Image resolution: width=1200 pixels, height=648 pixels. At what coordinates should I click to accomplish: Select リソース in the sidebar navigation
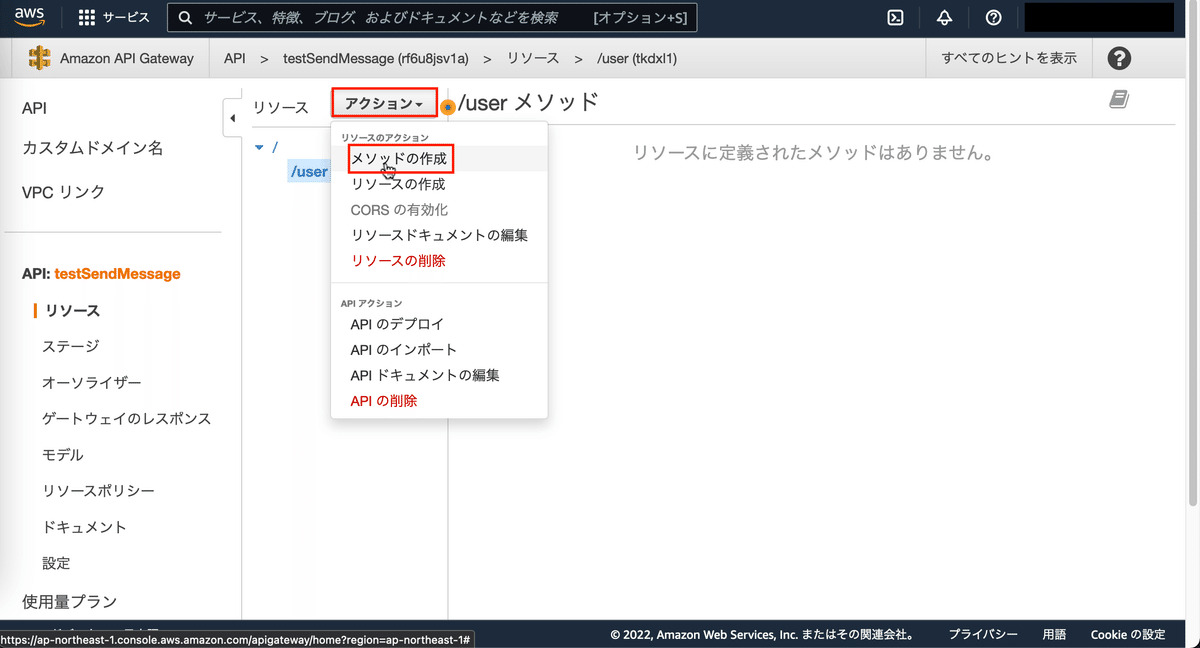(71, 311)
